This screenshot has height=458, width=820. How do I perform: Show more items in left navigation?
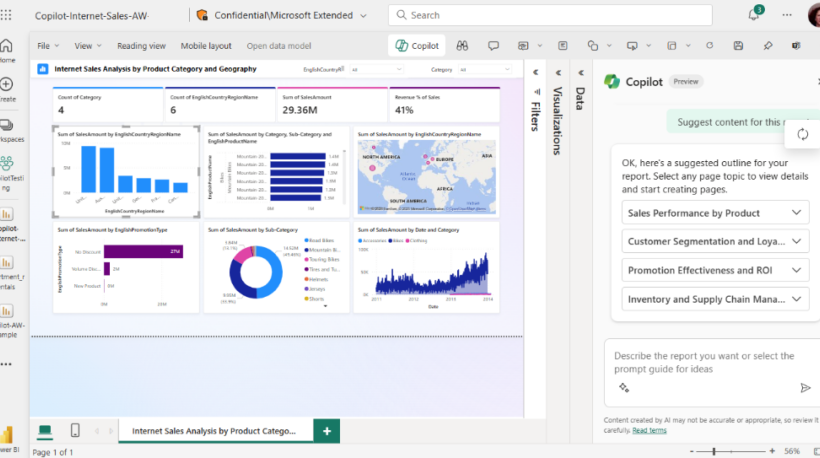[6, 364]
